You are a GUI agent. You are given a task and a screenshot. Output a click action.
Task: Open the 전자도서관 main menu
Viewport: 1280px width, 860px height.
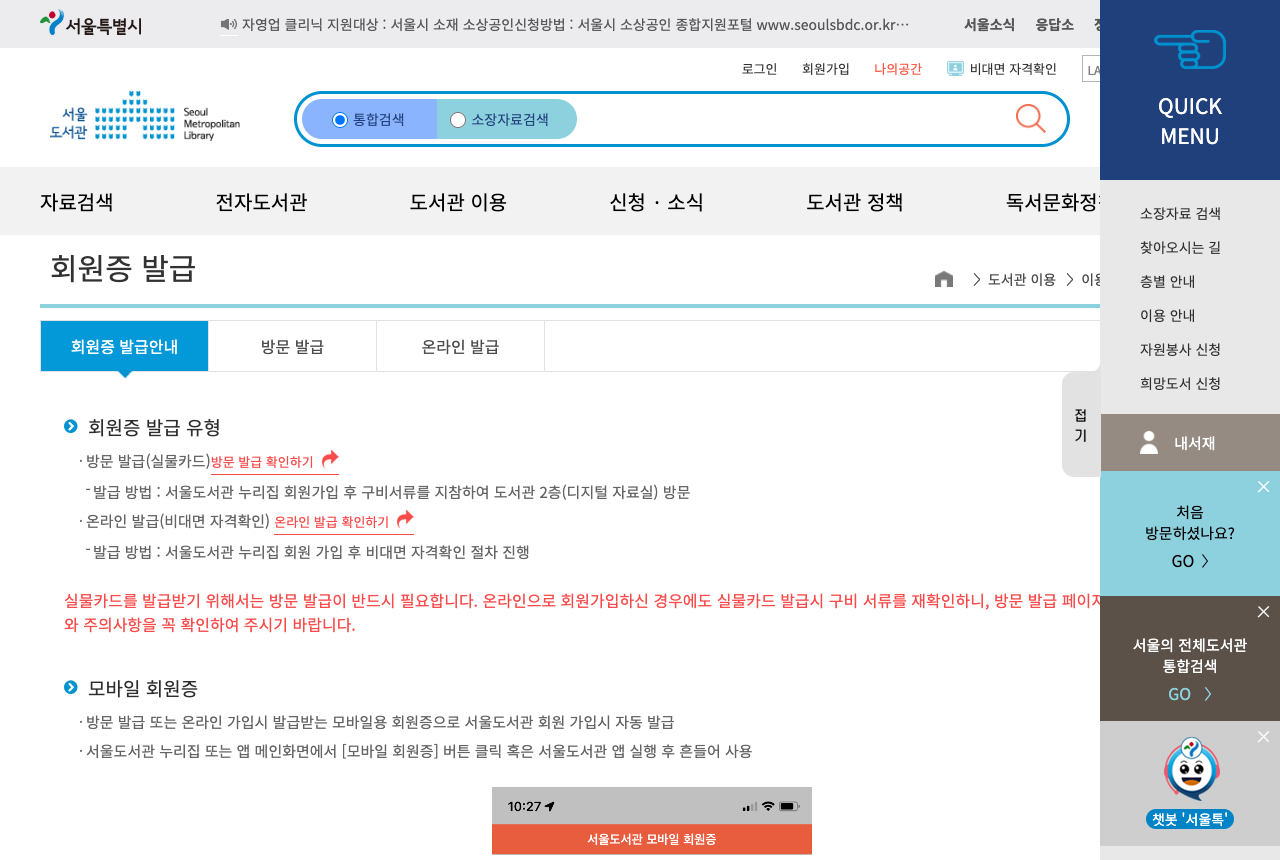(261, 202)
